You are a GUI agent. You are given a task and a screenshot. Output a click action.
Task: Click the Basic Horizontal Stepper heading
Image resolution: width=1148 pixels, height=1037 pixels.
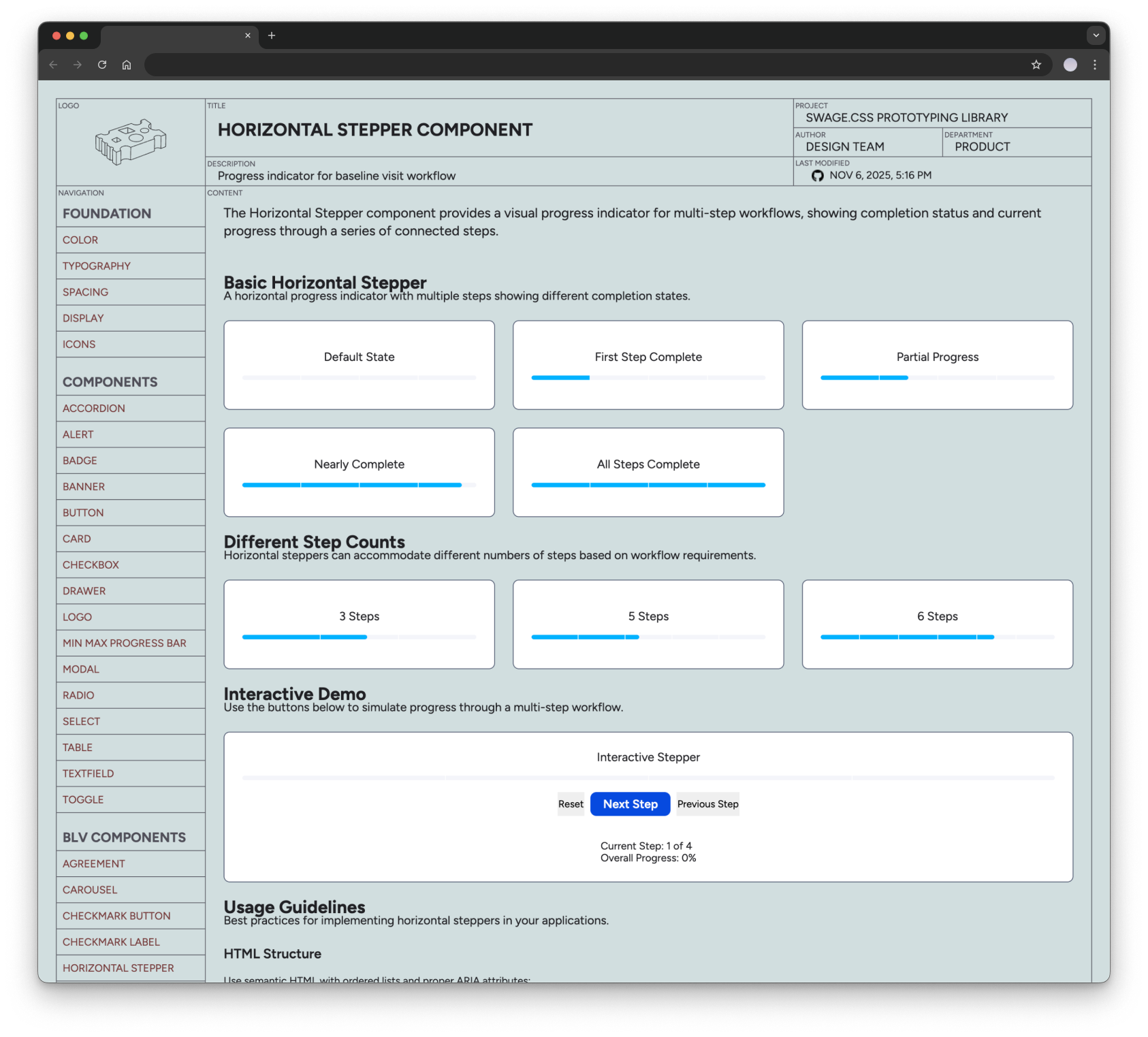[325, 282]
